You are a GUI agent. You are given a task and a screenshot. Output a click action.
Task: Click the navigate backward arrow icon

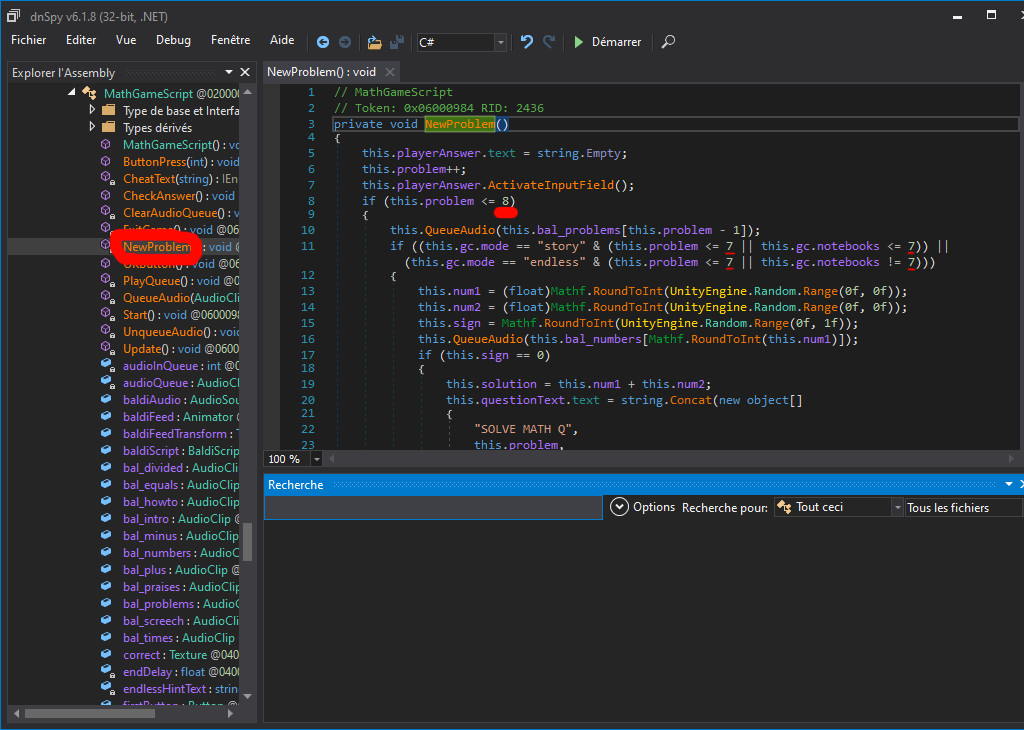323,42
